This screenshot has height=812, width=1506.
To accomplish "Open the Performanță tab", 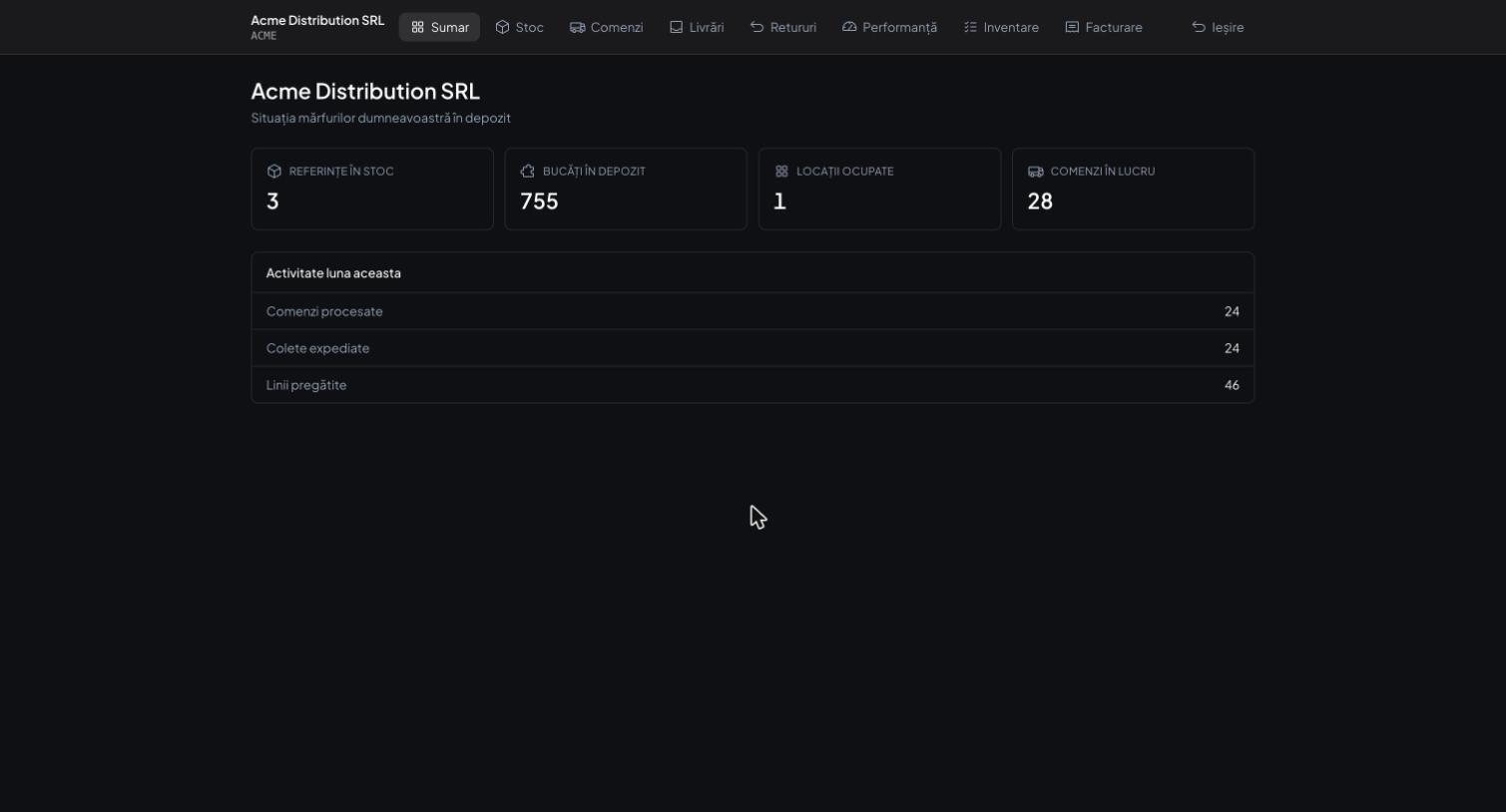I will tap(889, 27).
